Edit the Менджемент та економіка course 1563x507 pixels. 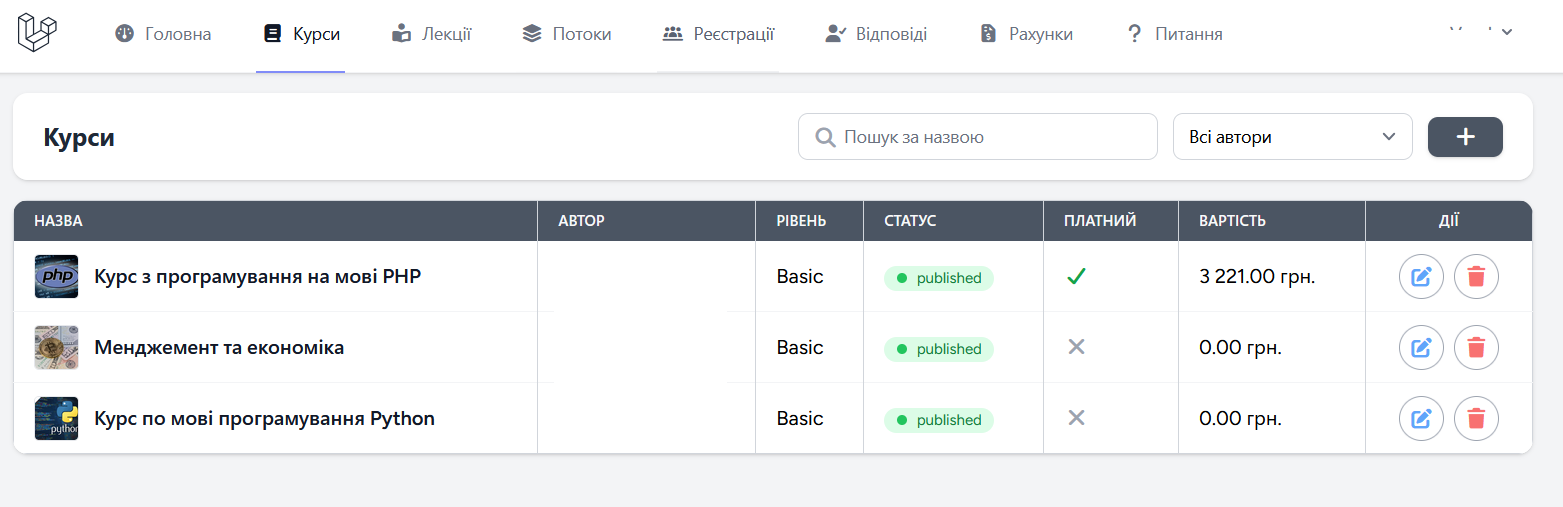[1421, 348]
